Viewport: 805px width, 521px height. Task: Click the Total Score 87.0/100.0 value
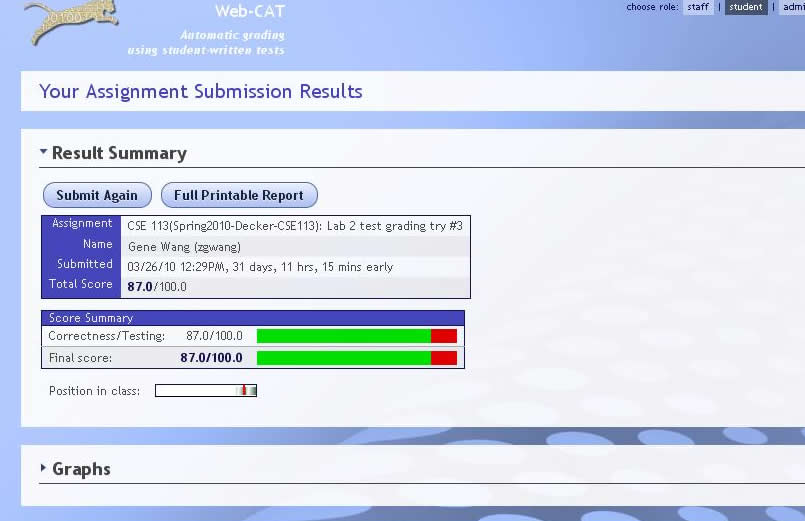pos(157,286)
